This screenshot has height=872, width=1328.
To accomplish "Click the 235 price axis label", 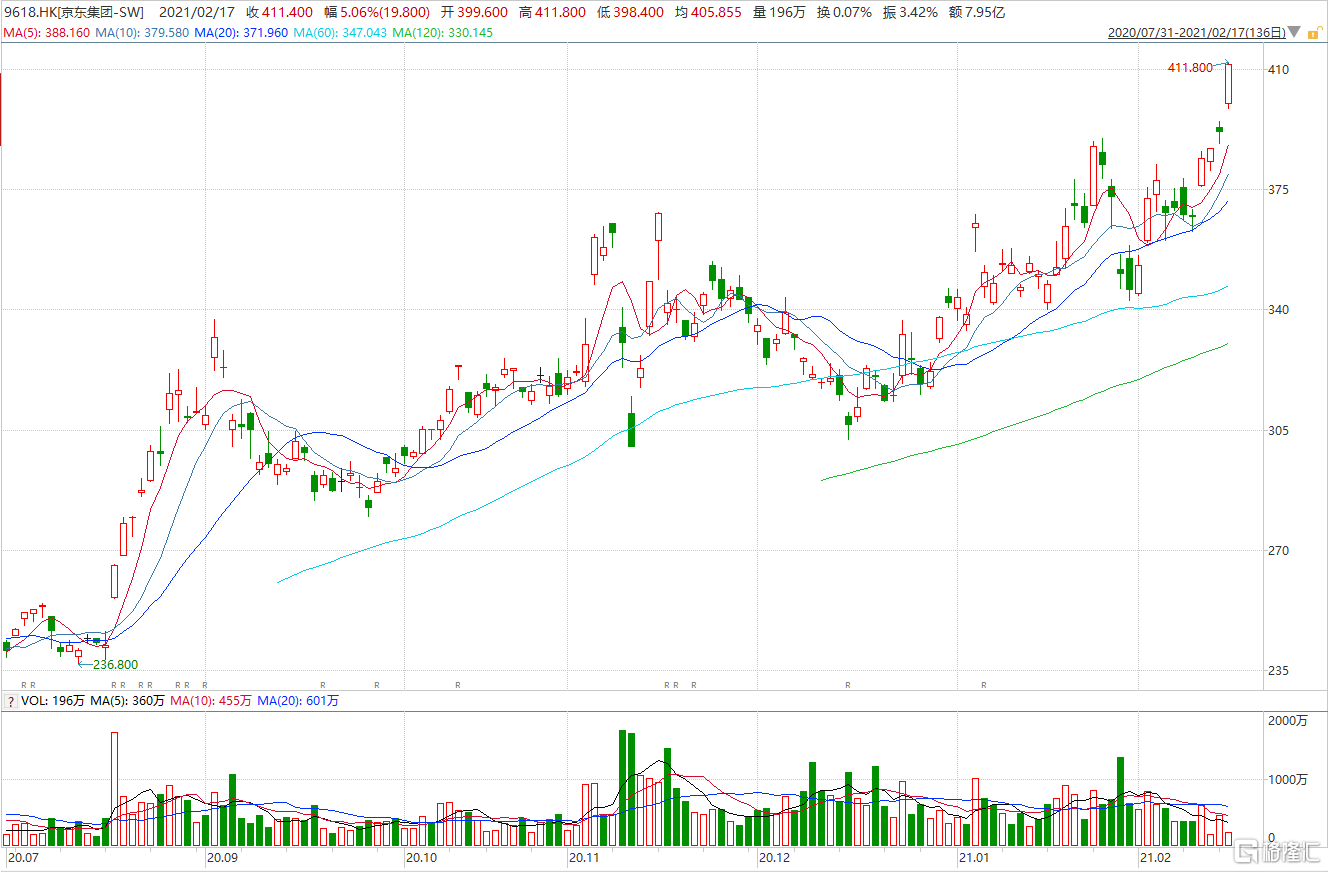I will click(x=1278, y=671).
